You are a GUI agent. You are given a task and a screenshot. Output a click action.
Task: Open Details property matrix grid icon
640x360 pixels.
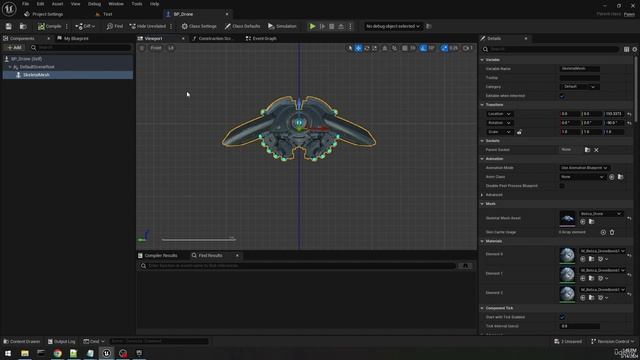coord(626,49)
